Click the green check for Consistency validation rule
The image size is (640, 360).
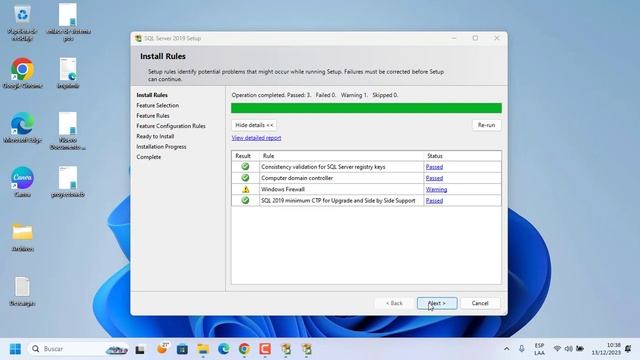245,167
